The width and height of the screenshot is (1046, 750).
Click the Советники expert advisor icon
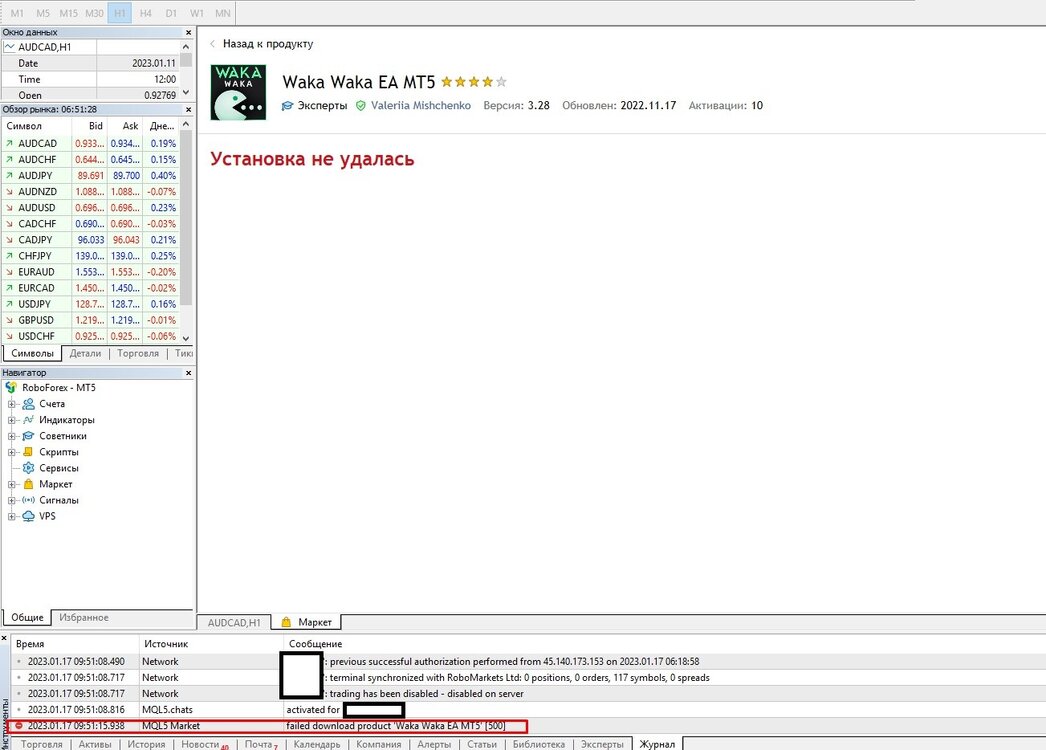28,436
